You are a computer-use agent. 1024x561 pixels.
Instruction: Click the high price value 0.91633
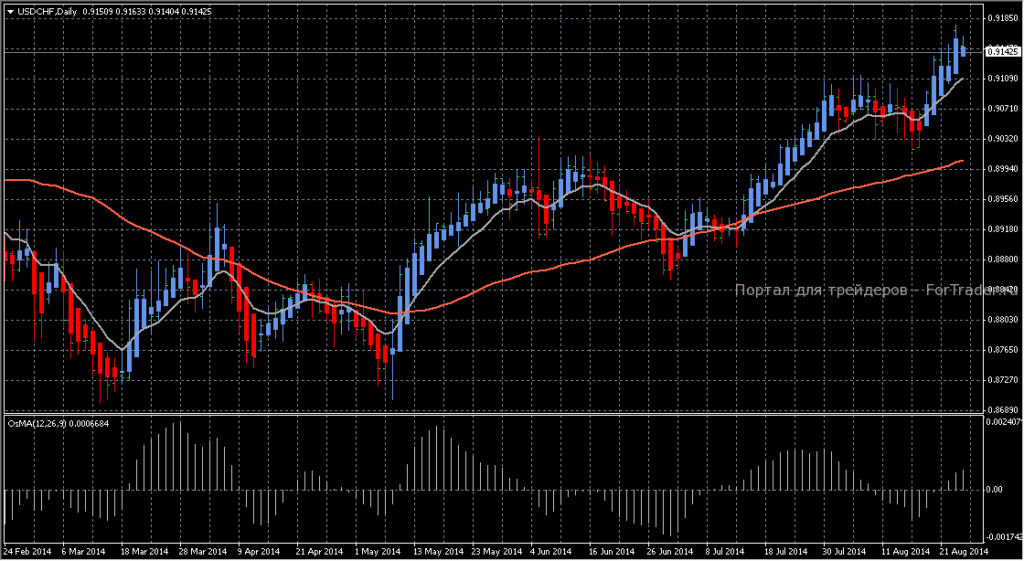(x=132, y=12)
